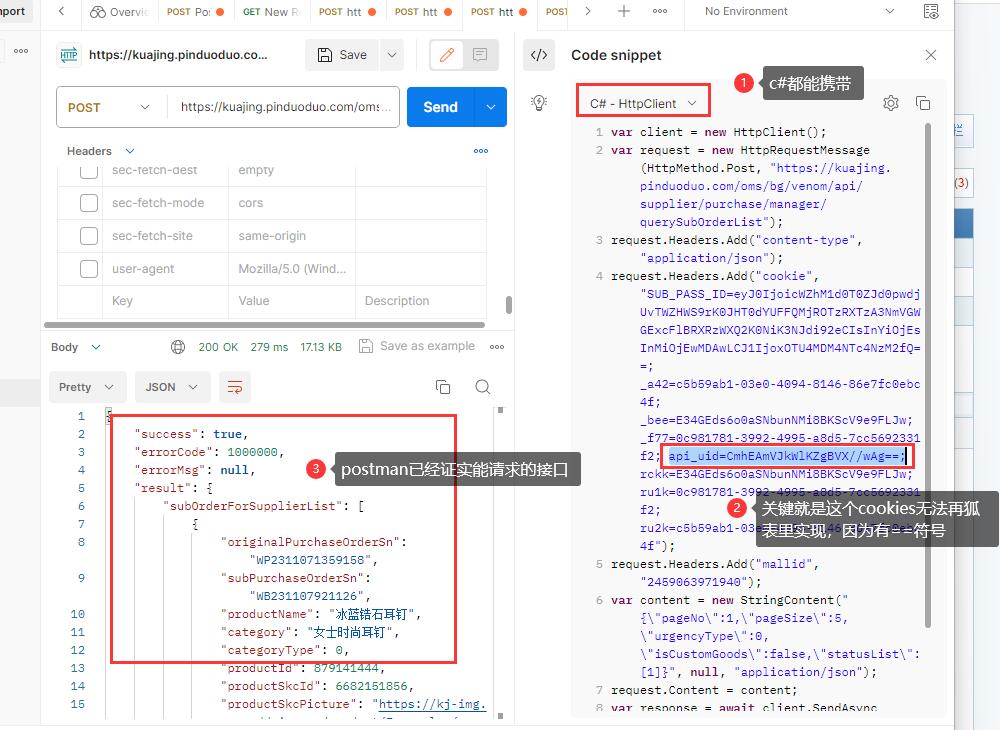Open the comments icon
This screenshot has width=1000, height=730.
pos(480,55)
